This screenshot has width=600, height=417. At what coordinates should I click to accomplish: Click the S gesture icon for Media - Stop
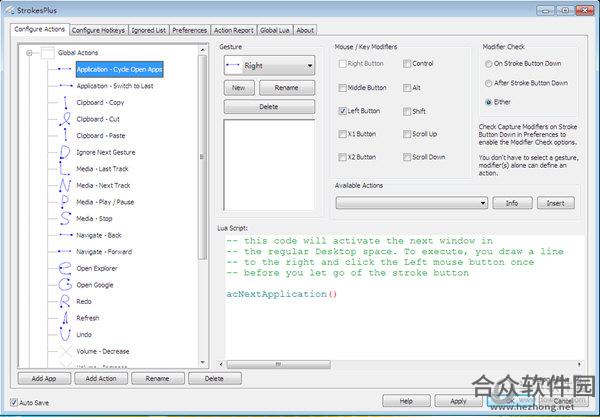(x=65, y=218)
